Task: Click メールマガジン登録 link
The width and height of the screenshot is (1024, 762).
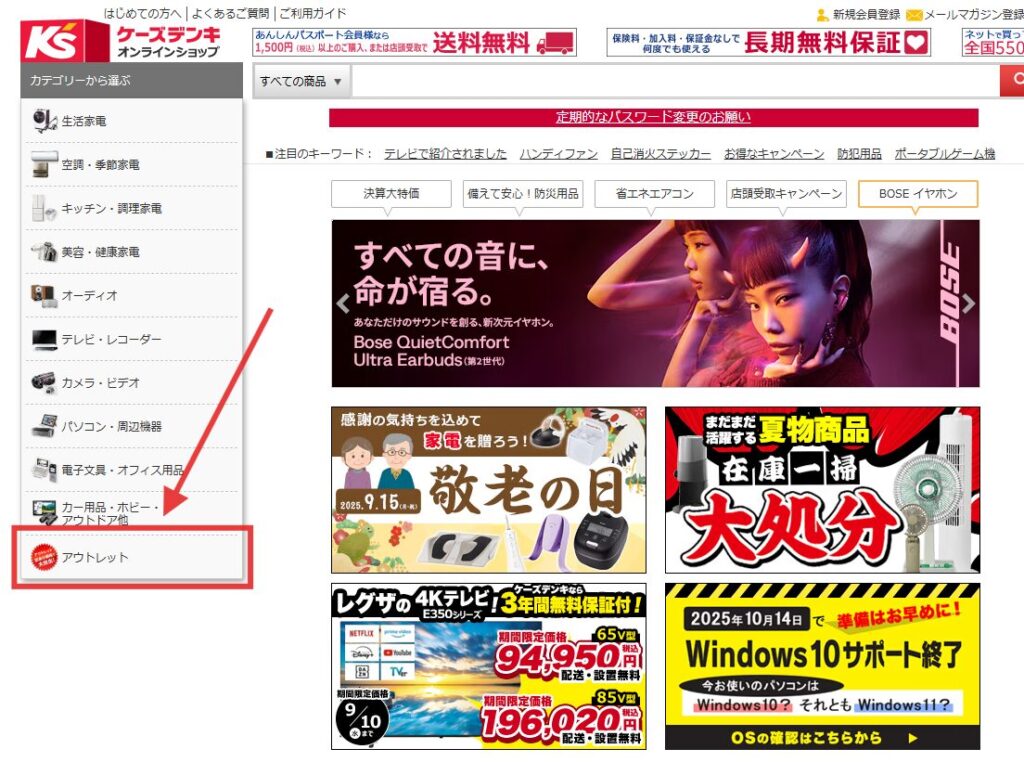Action: pyautogui.click(x=974, y=14)
